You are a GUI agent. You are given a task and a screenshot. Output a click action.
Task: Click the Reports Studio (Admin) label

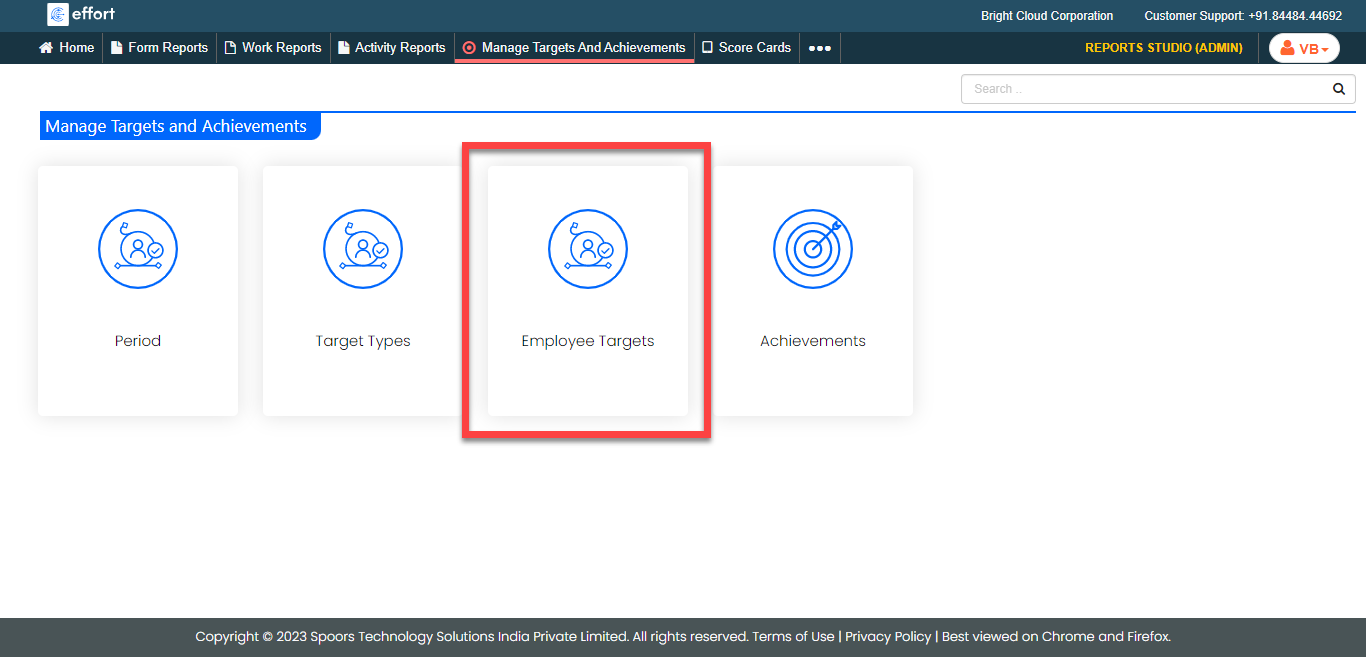click(x=1164, y=48)
